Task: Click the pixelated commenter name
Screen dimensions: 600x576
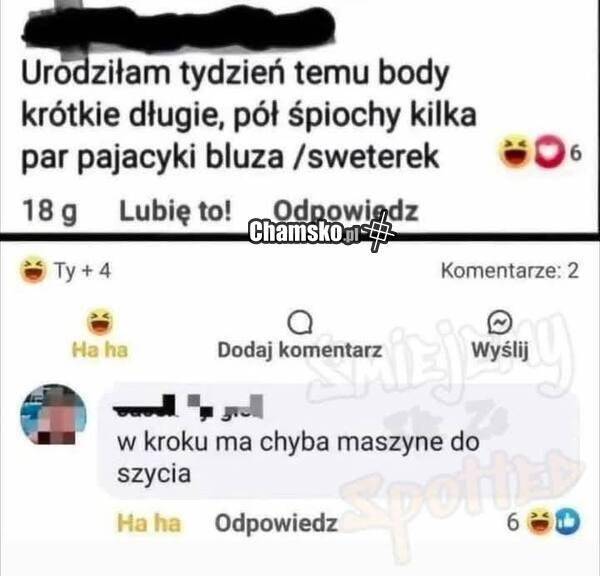Action: click(188, 406)
